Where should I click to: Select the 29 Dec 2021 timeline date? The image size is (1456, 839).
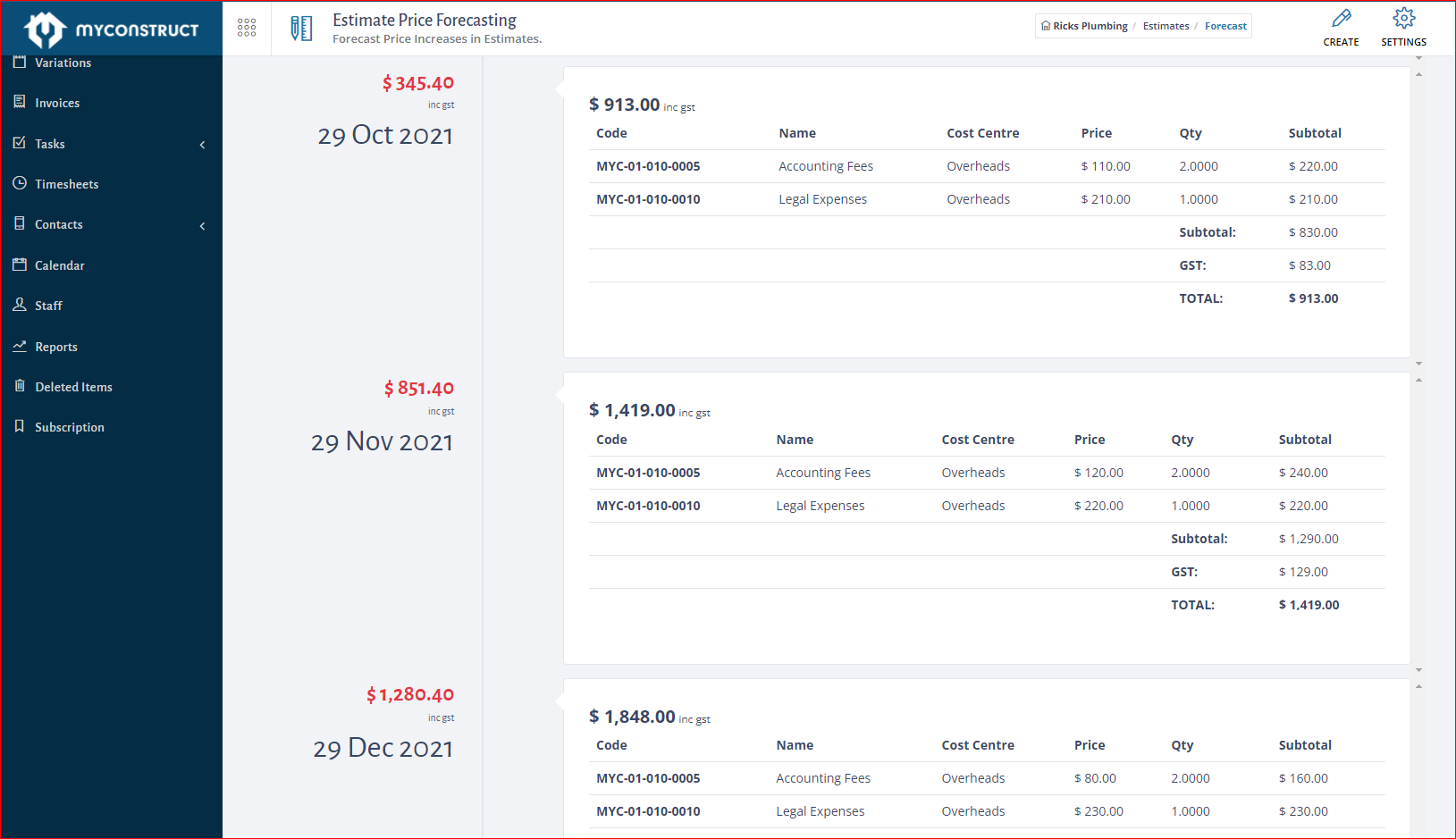(383, 748)
